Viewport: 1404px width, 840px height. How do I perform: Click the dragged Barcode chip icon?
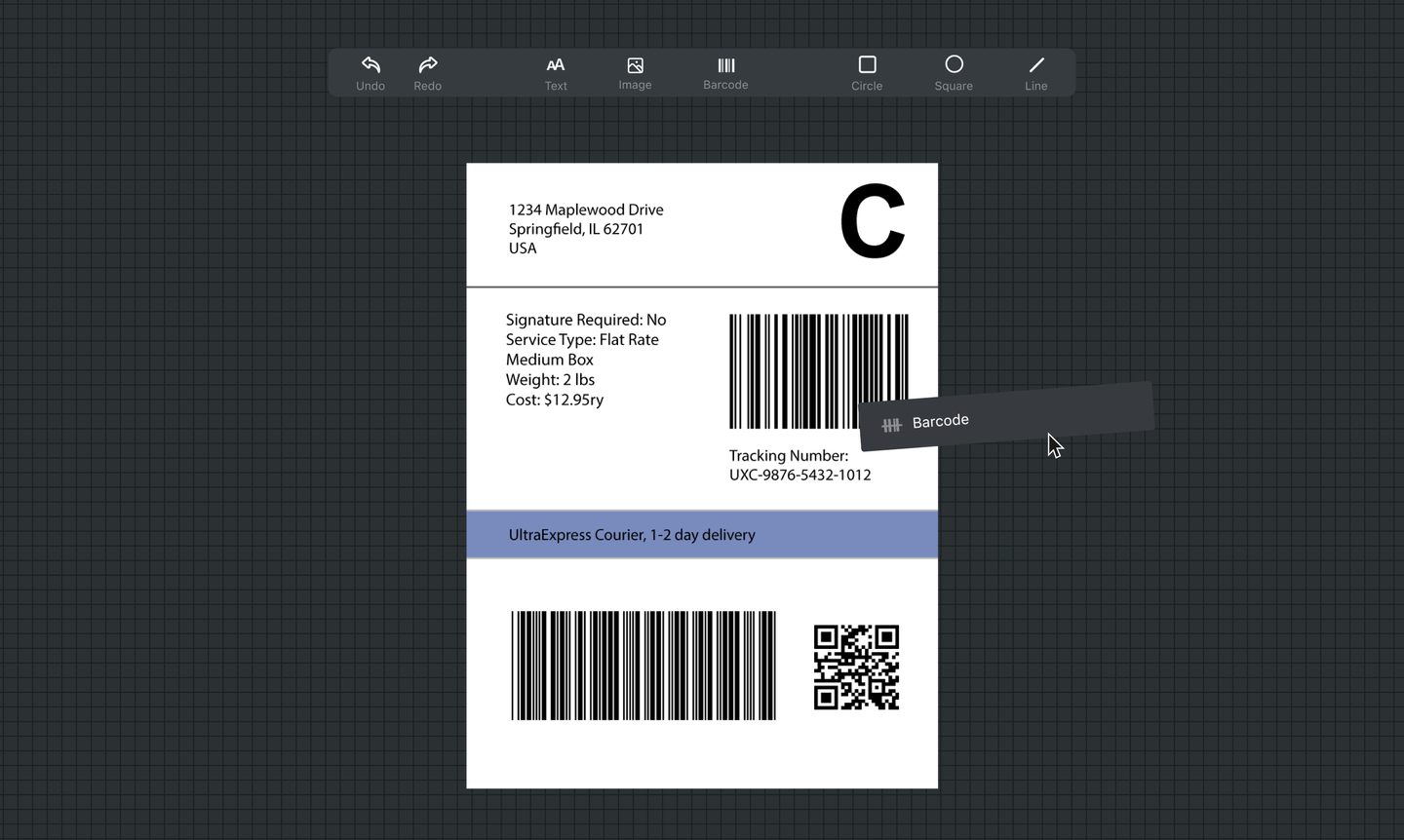pyautogui.click(x=891, y=425)
